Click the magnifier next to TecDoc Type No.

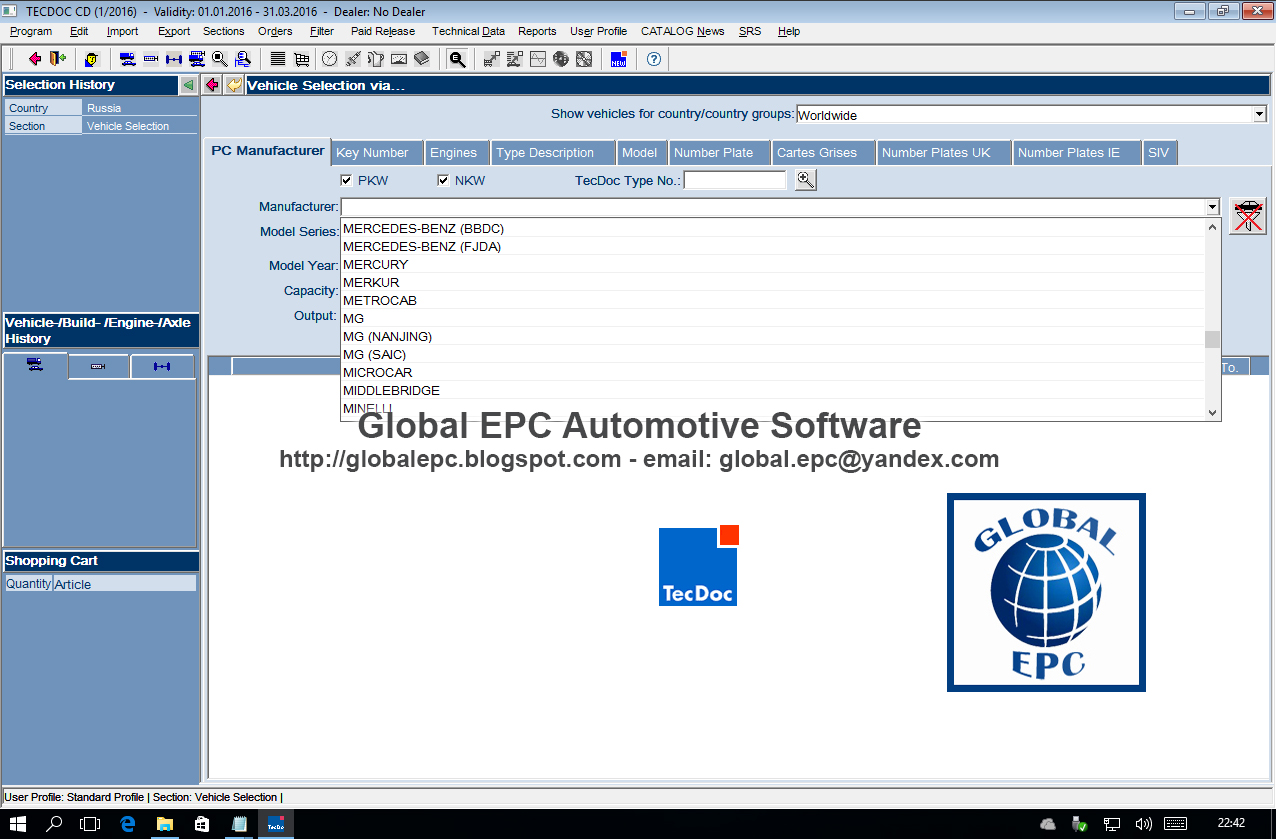(x=806, y=180)
